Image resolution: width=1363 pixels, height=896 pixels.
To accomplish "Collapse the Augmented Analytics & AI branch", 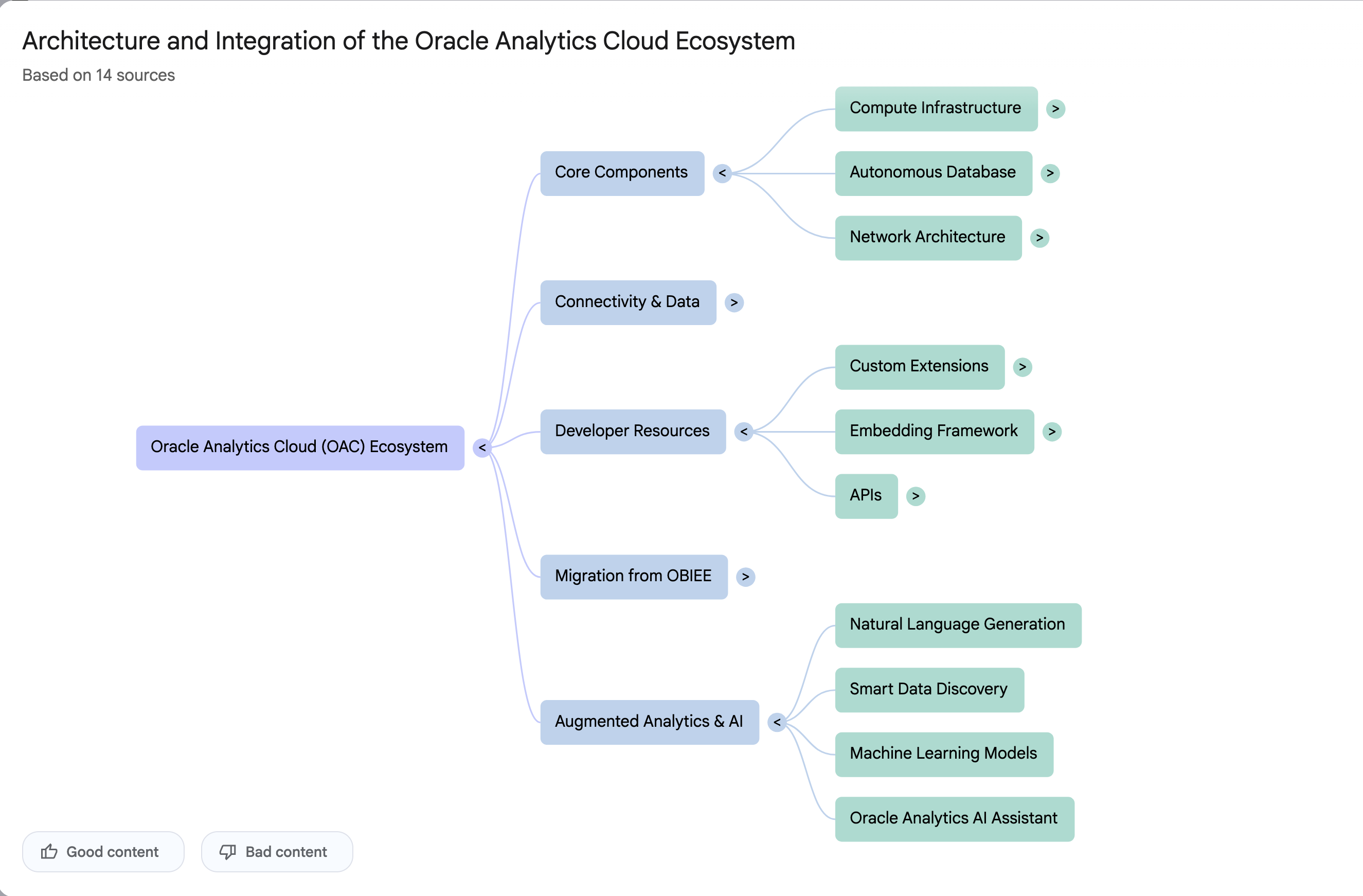I will 777,722.
